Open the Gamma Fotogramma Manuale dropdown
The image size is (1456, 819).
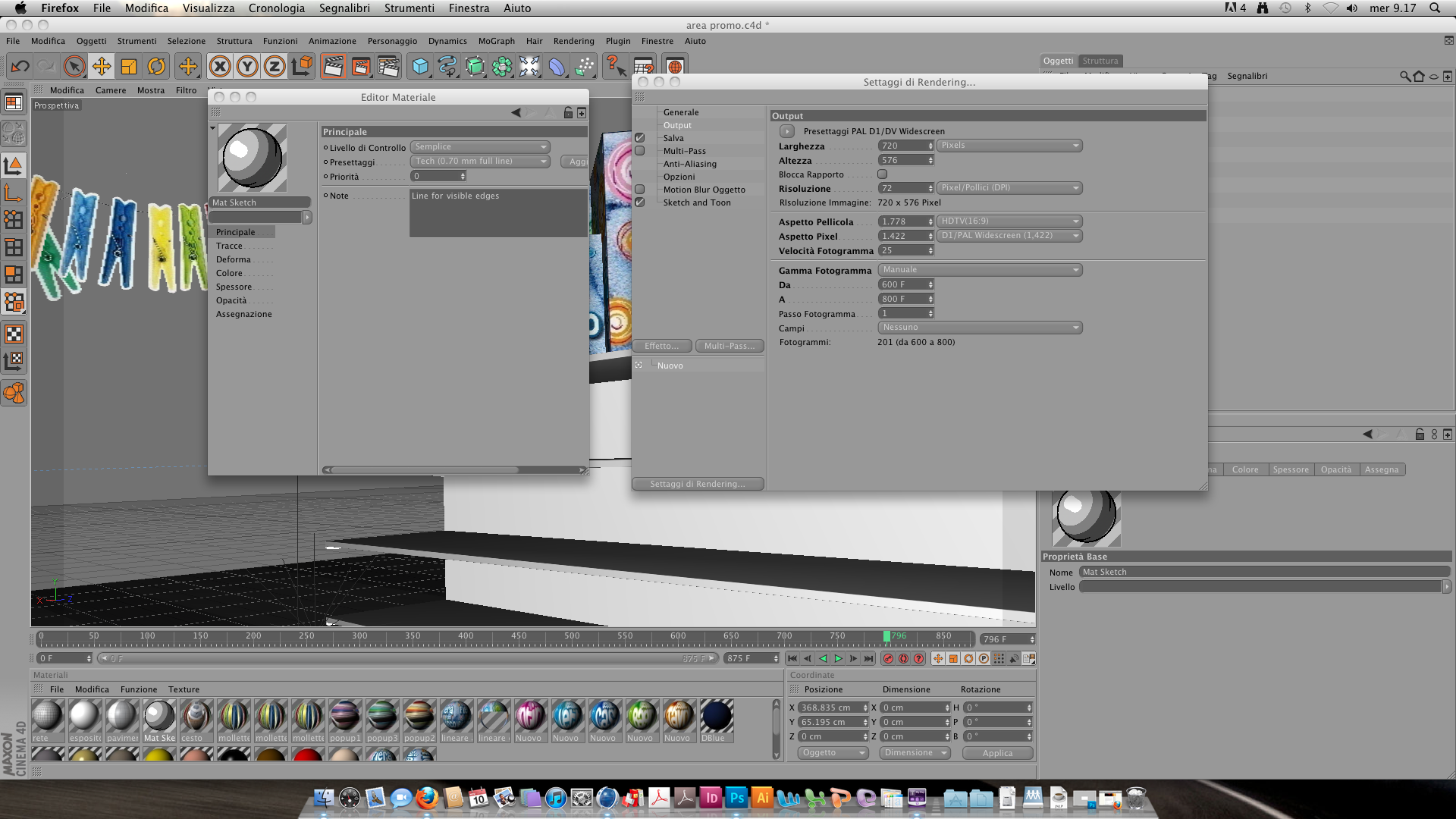pos(980,270)
